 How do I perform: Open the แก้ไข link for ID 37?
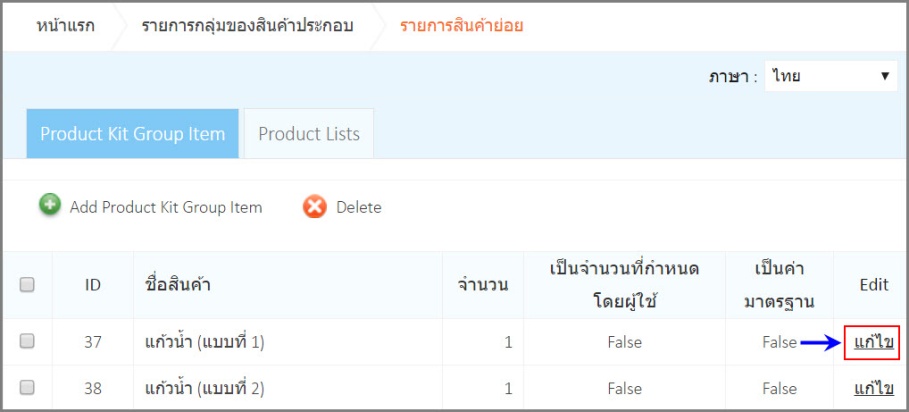coord(874,342)
